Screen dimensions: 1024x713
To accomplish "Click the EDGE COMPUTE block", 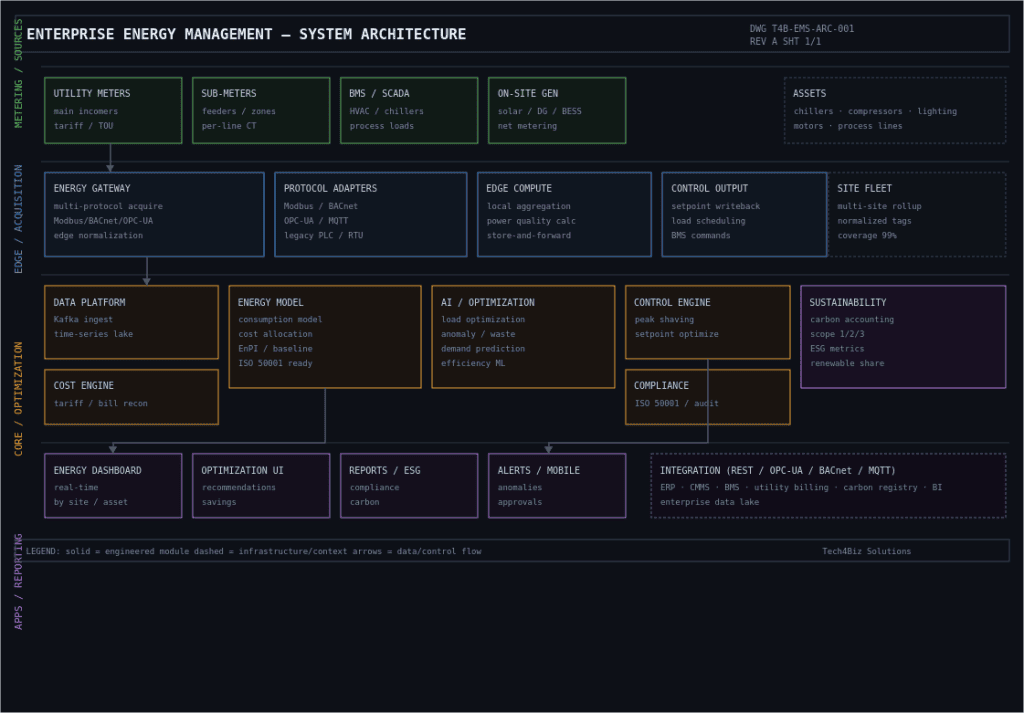I will click(564, 214).
